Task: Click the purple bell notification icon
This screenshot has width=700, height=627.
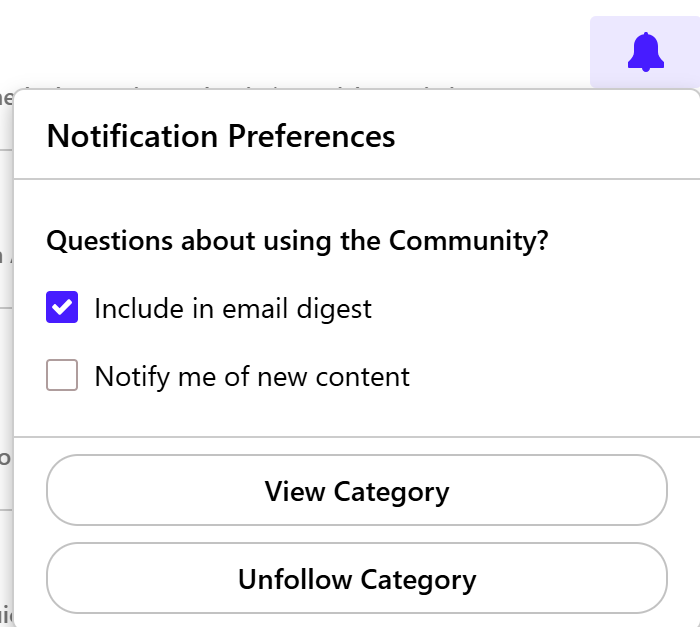Action: (645, 52)
